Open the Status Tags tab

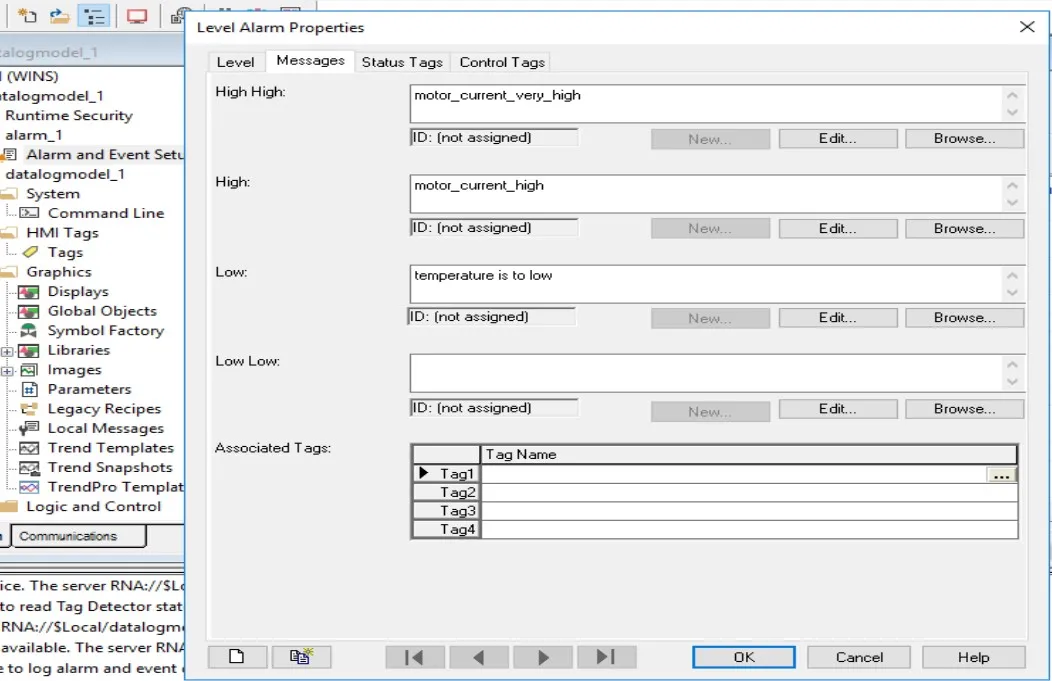tap(402, 62)
